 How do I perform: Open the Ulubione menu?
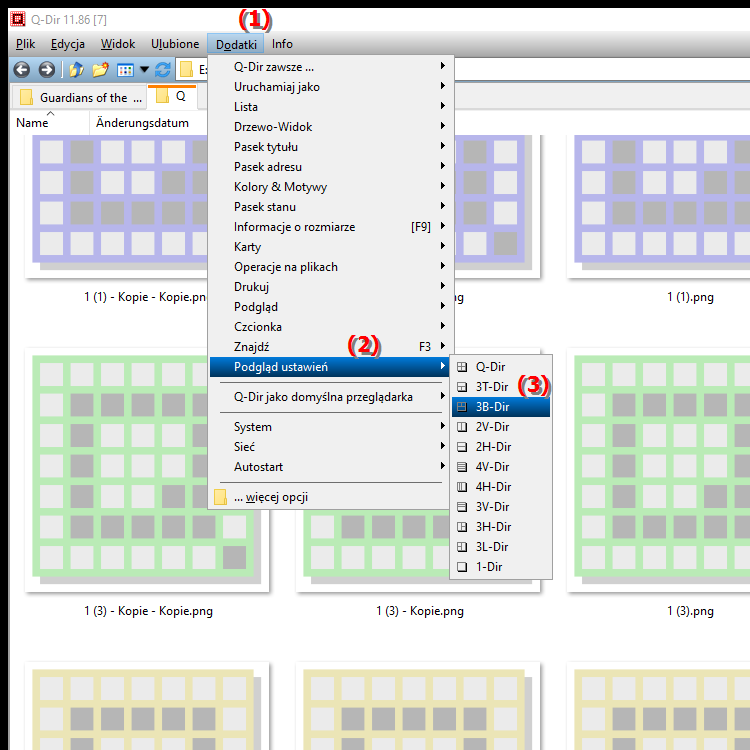coord(175,44)
